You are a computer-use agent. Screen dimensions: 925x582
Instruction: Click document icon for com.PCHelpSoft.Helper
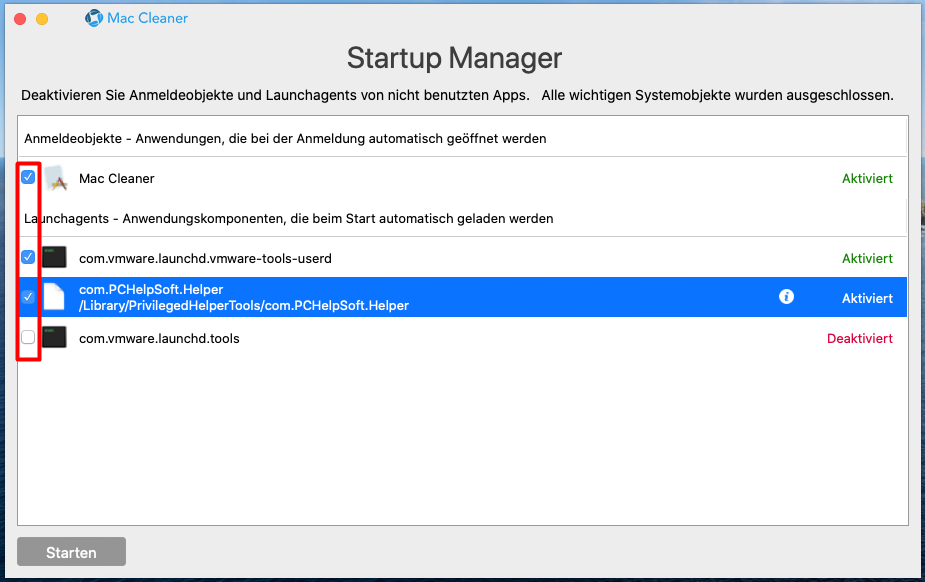(54, 297)
